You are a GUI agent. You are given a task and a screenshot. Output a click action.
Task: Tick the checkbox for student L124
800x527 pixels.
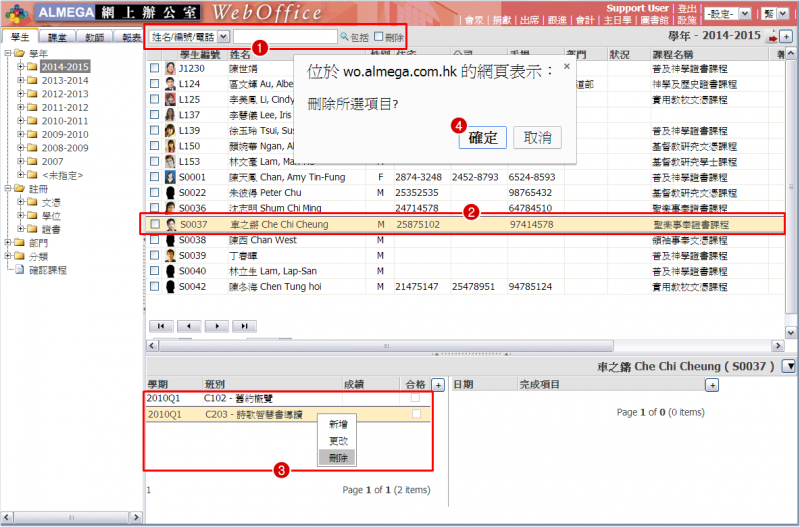pos(155,83)
